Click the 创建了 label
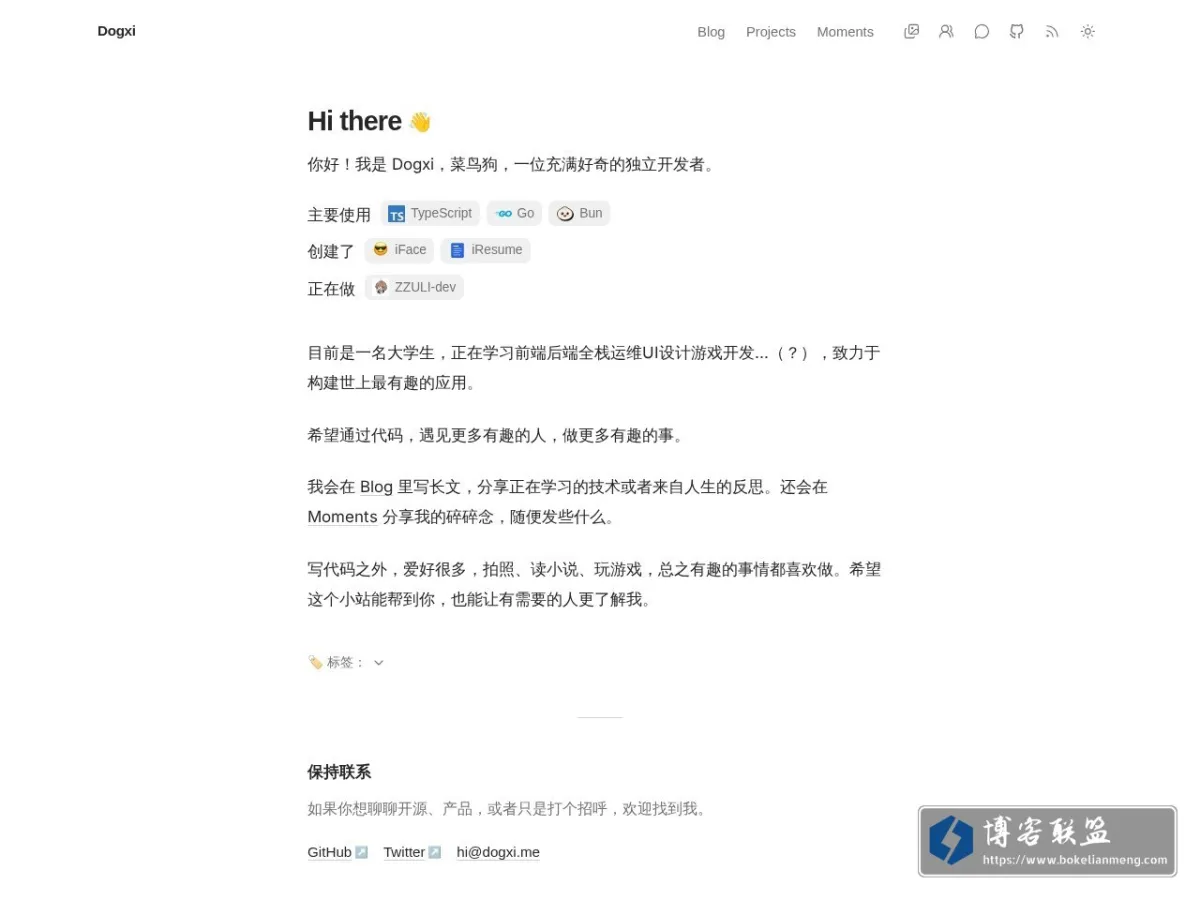 click(331, 251)
